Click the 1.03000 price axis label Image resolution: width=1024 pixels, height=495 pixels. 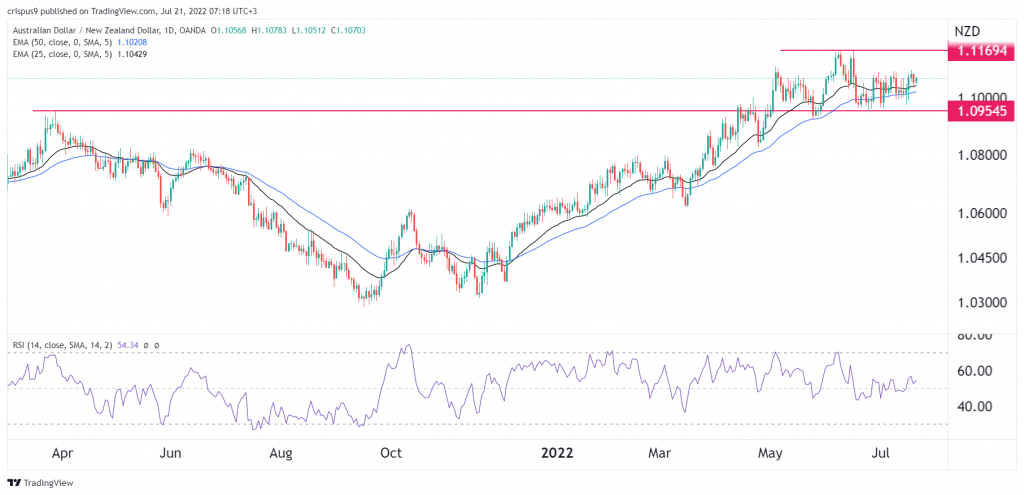coord(984,303)
